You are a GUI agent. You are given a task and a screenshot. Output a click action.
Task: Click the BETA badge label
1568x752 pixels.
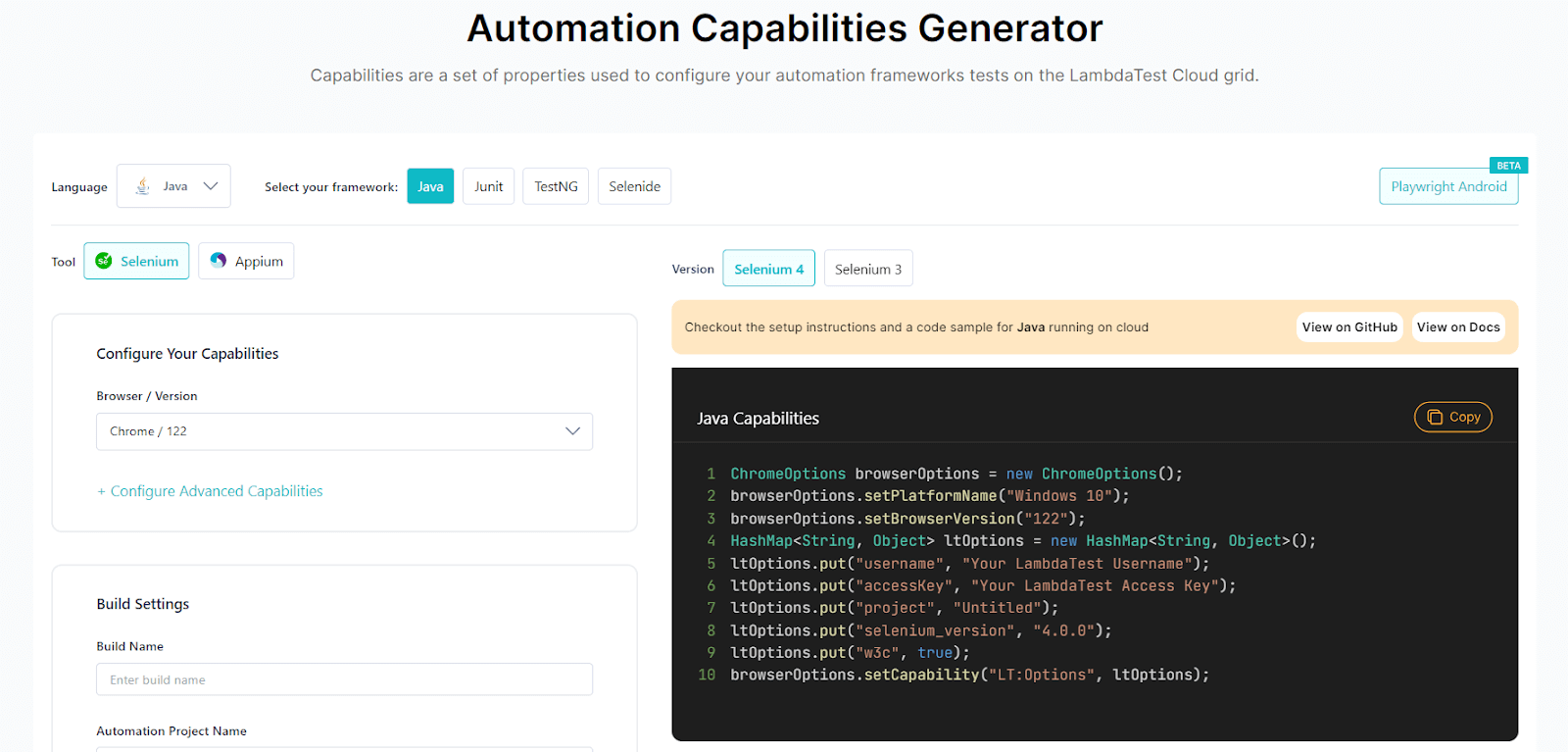pyautogui.click(x=1508, y=166)
